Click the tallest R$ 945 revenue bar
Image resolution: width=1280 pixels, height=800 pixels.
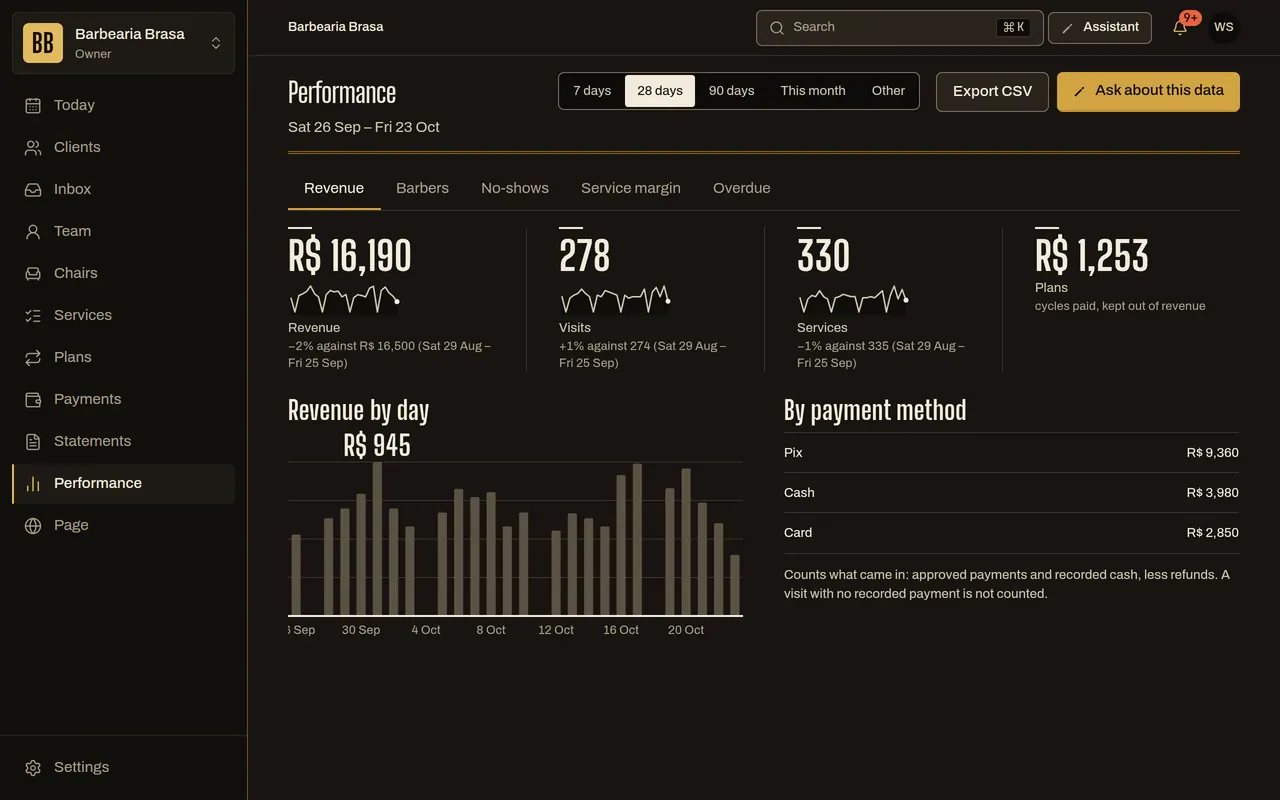[x=377, y=538]
